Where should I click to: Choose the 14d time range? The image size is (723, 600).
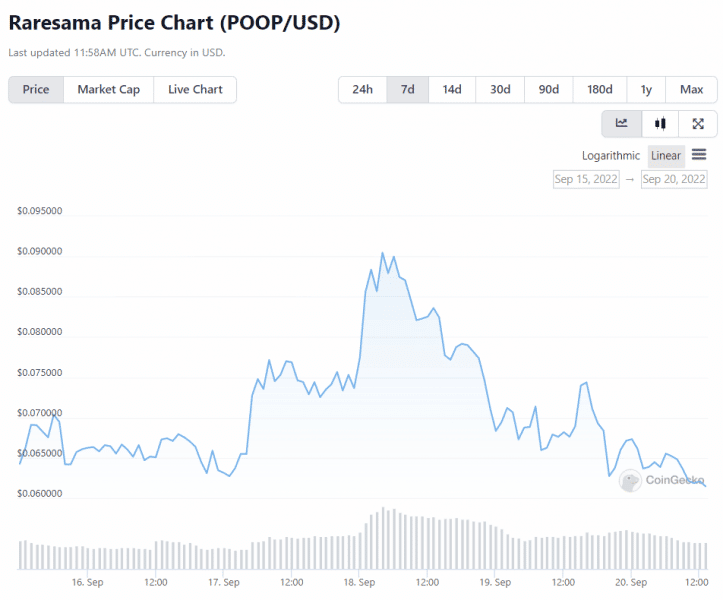pos(452,89)
